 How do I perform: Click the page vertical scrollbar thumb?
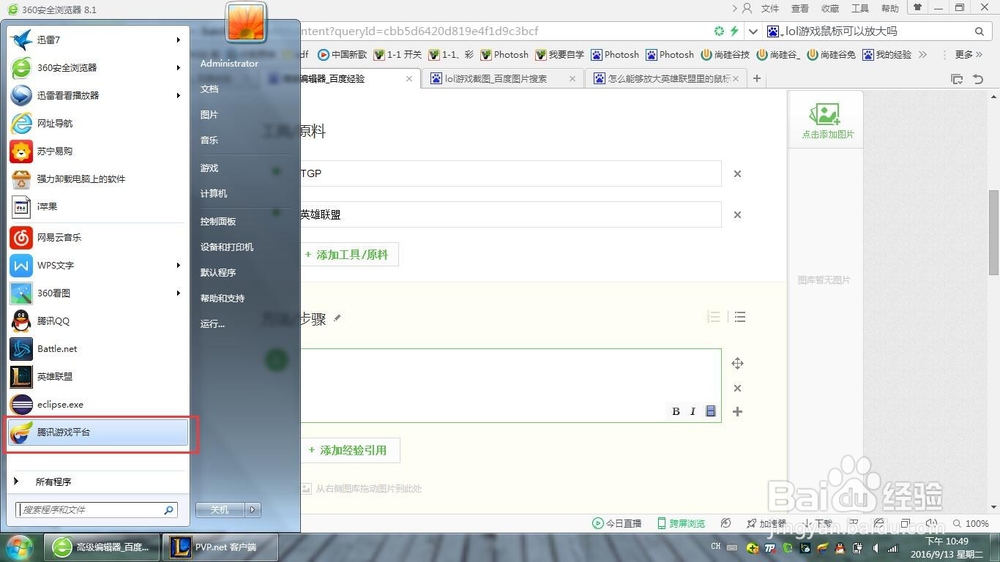coord(994,232)
